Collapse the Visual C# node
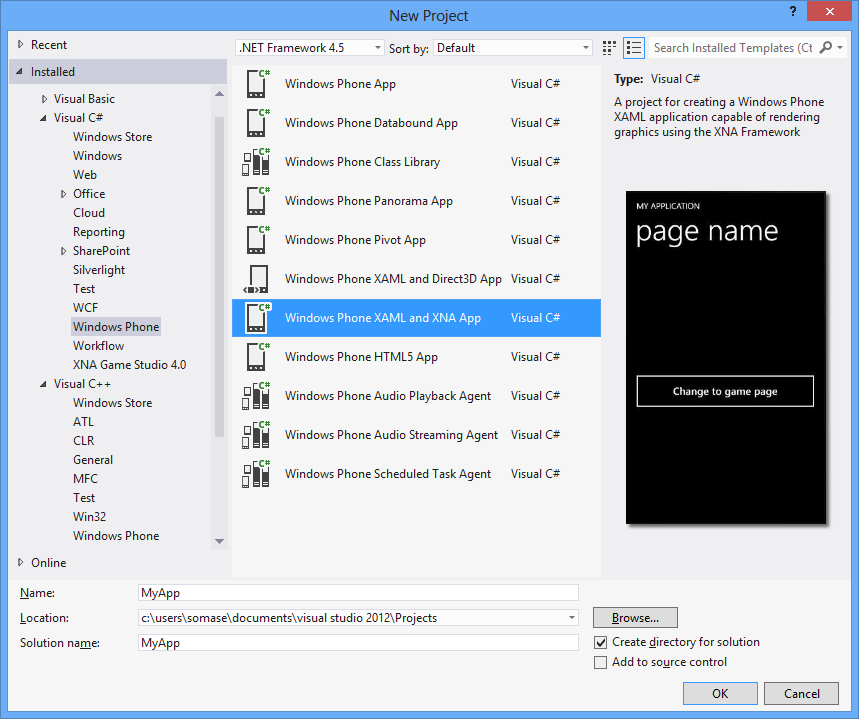 pyautogui.click(x=43, y=118)
